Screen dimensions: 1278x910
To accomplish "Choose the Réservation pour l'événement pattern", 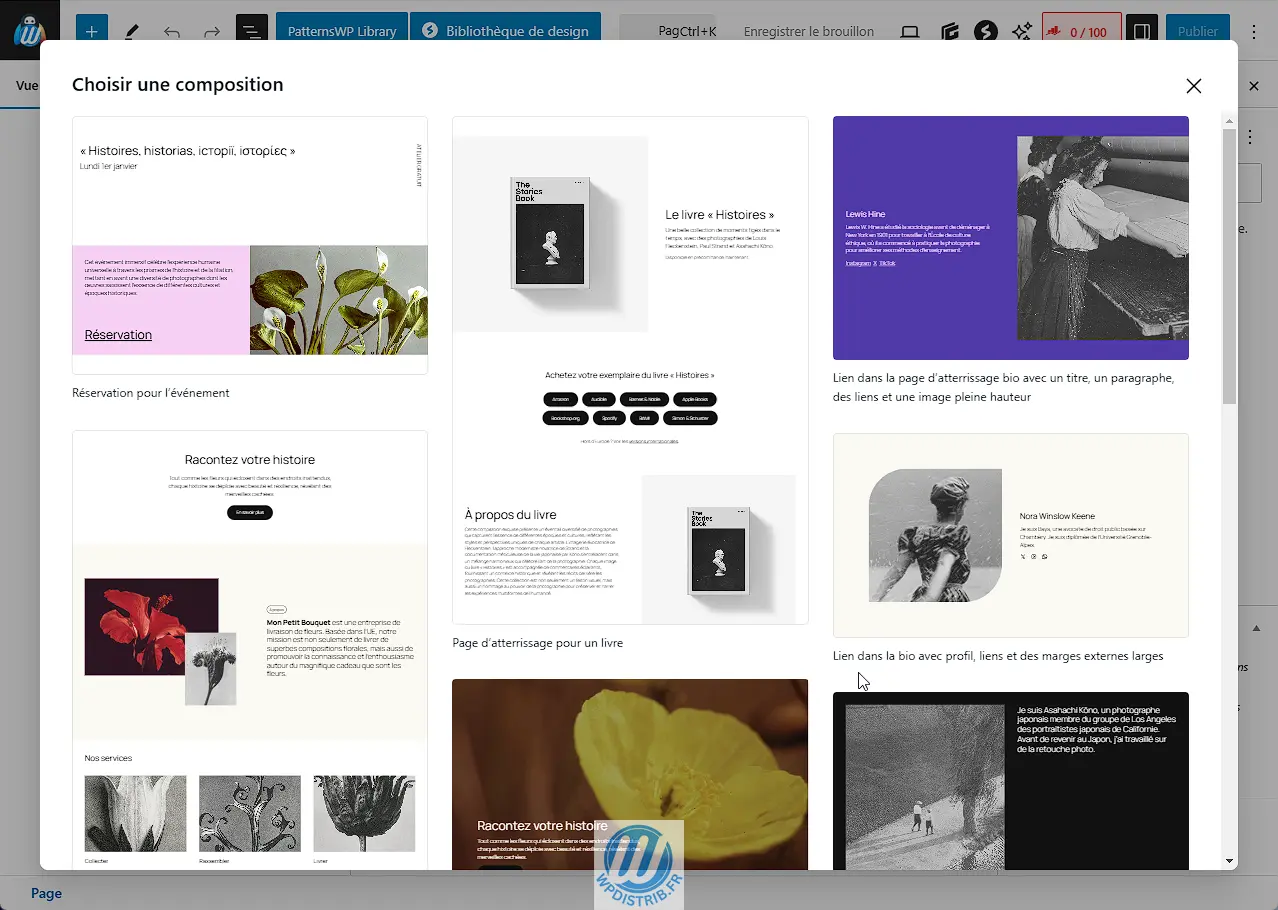I will [250, 245].
